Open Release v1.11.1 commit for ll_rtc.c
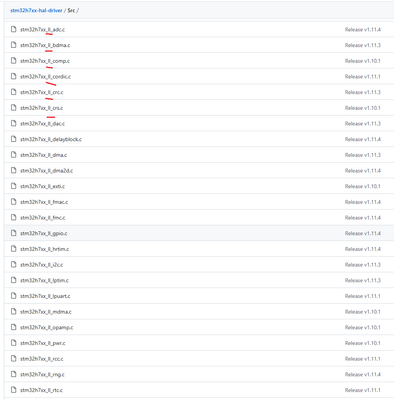394x400 pixels. pyautogui.click(x=363, y=390)
